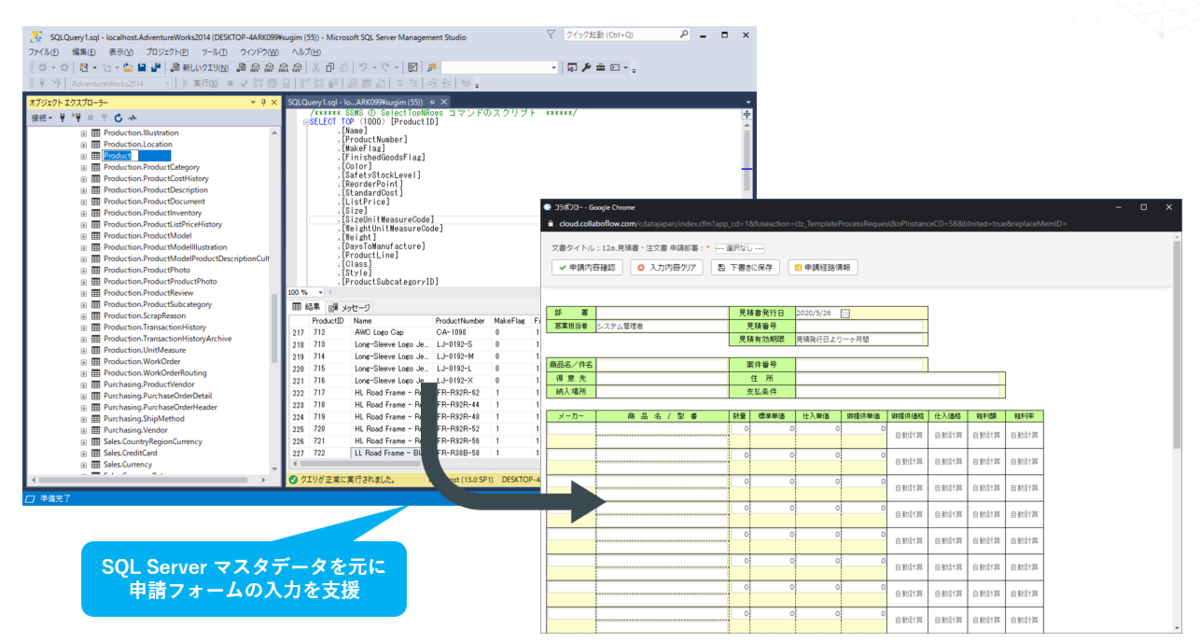Viewport: 1200px width, 642px height.
Task: Click the Undo arrow in SSMS toolbar
Action: (364, 68)
